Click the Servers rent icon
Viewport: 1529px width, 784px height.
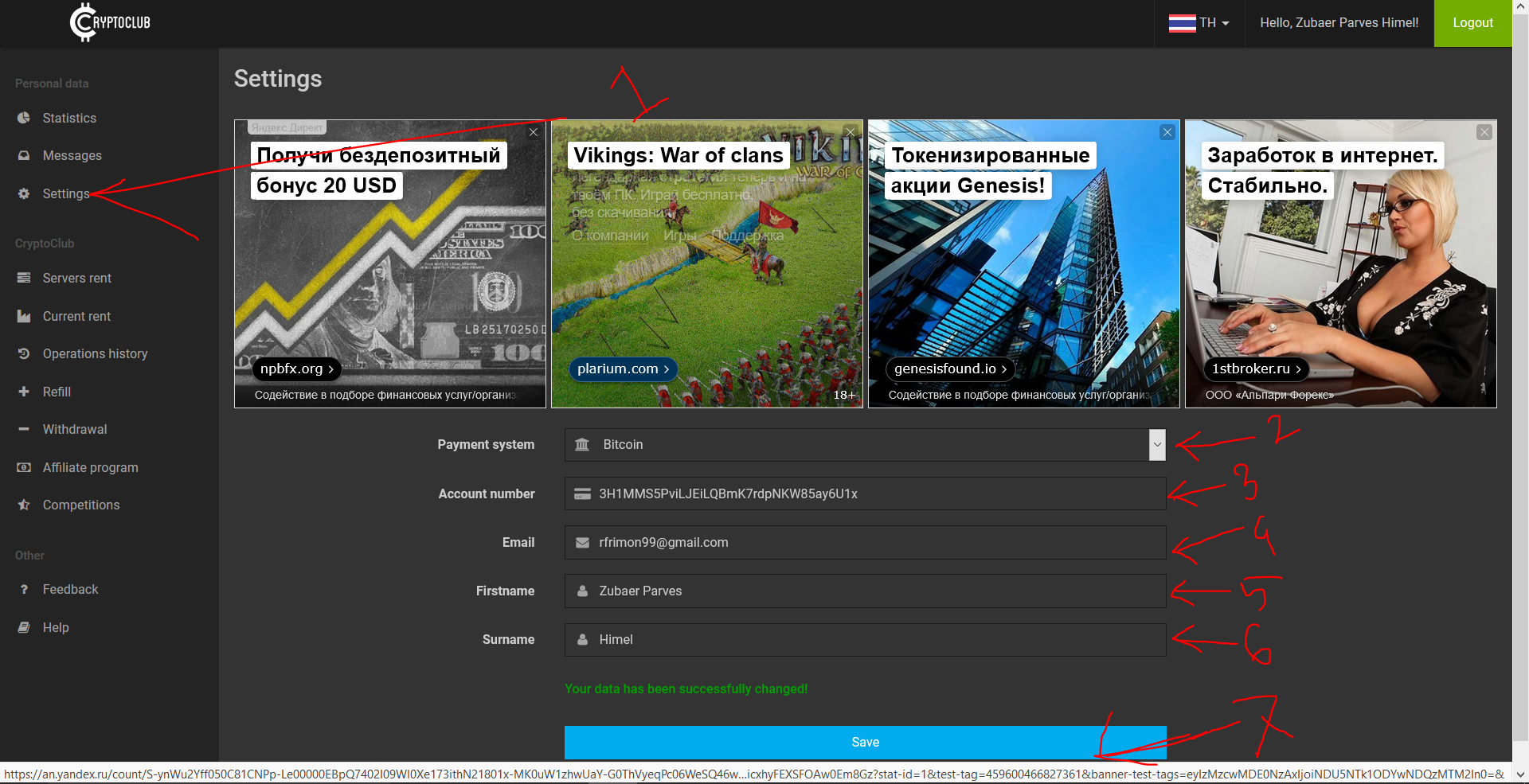point(24,278)
